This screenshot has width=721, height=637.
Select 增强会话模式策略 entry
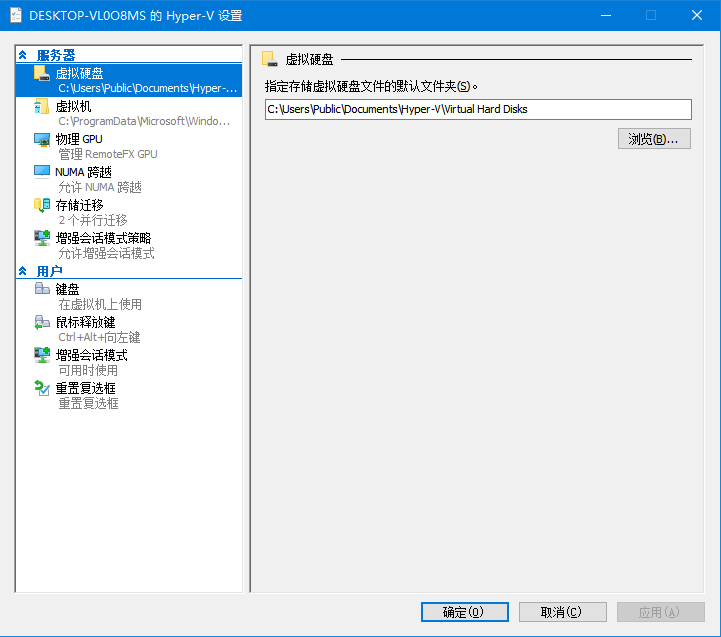(129, 246)
